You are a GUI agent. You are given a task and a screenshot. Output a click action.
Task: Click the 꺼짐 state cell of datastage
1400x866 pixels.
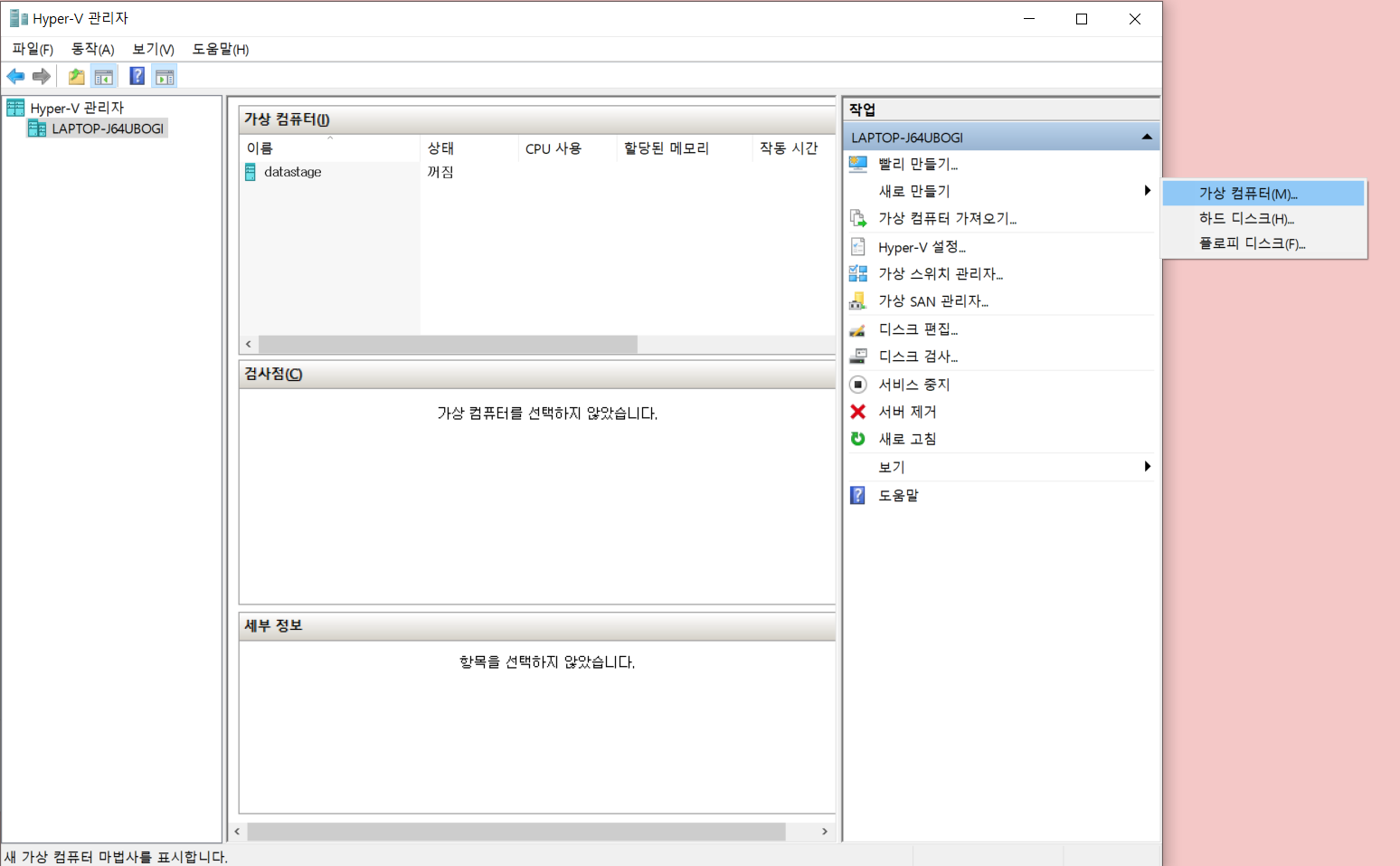tap(440, 172)
